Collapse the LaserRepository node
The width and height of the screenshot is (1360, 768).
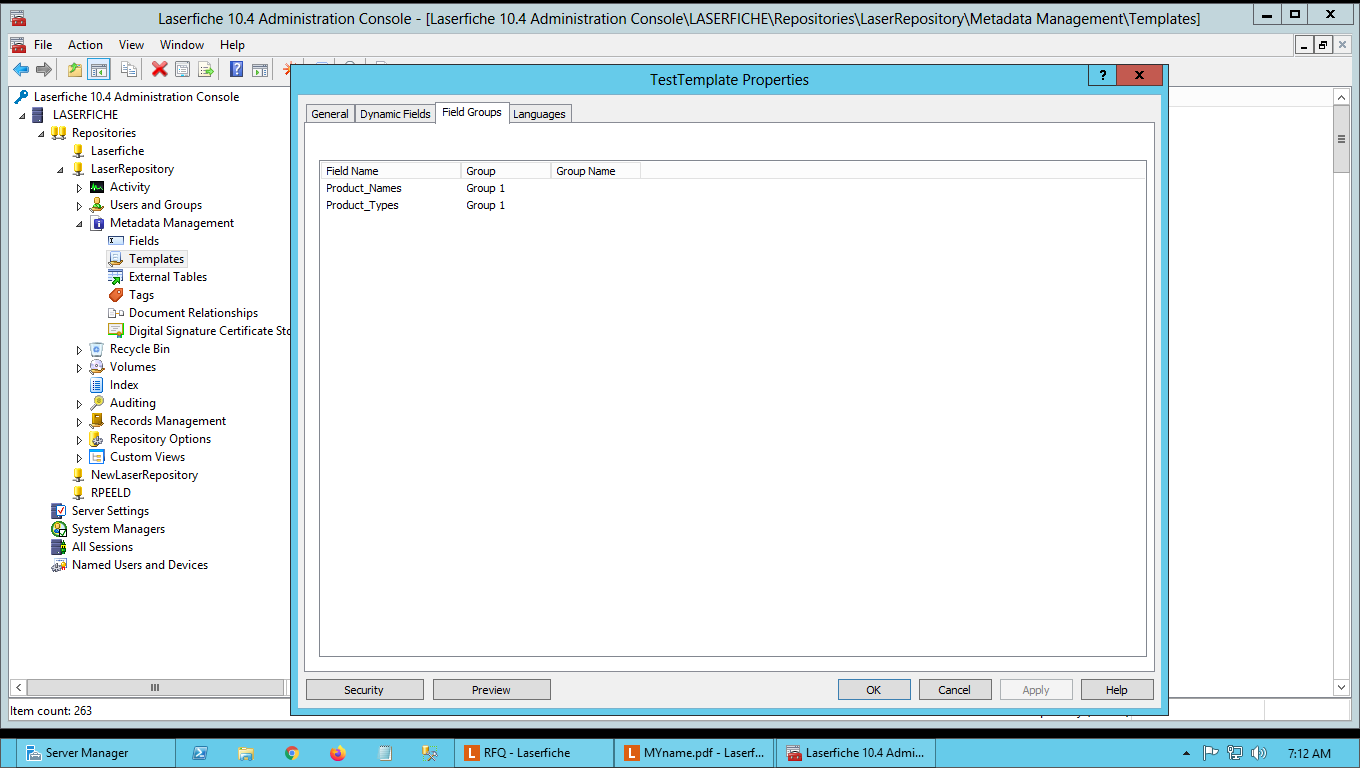pyautogui.click(x=60, y=169)
